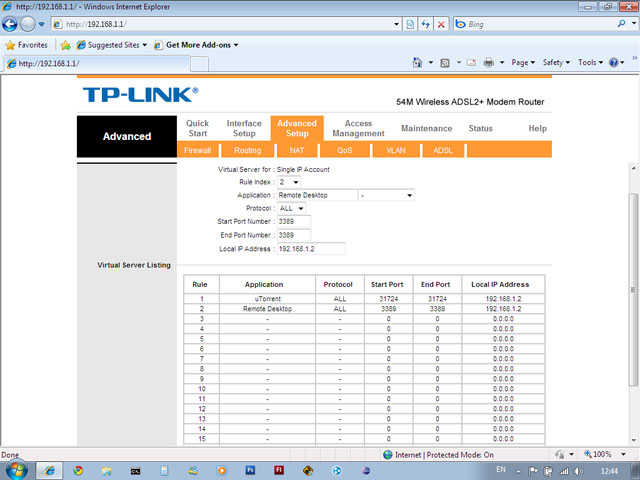Click the taskbar clock showing 12:44
The height and width of the screenshot is (480, 640).
[x=609, y=471]
